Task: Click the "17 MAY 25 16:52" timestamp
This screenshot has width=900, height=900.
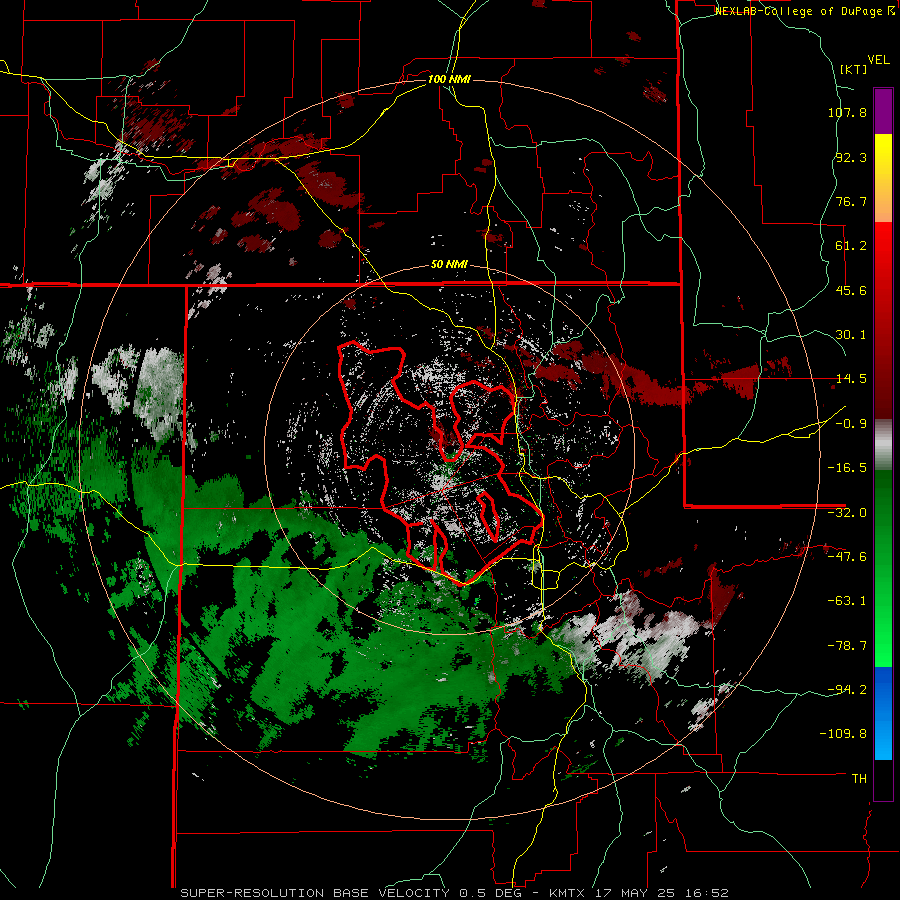Action: click(x=660, y=893)
